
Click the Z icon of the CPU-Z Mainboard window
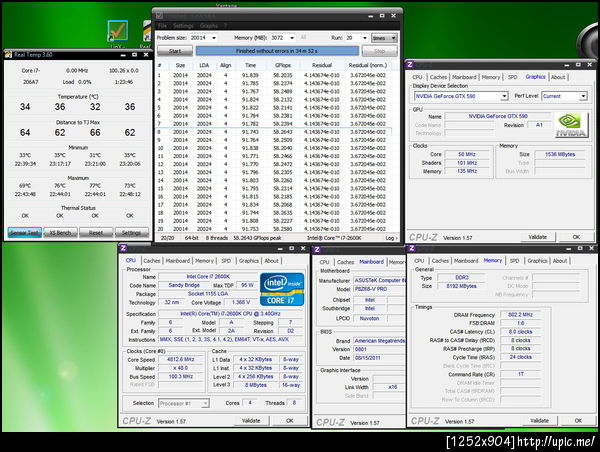coord(317,250)
